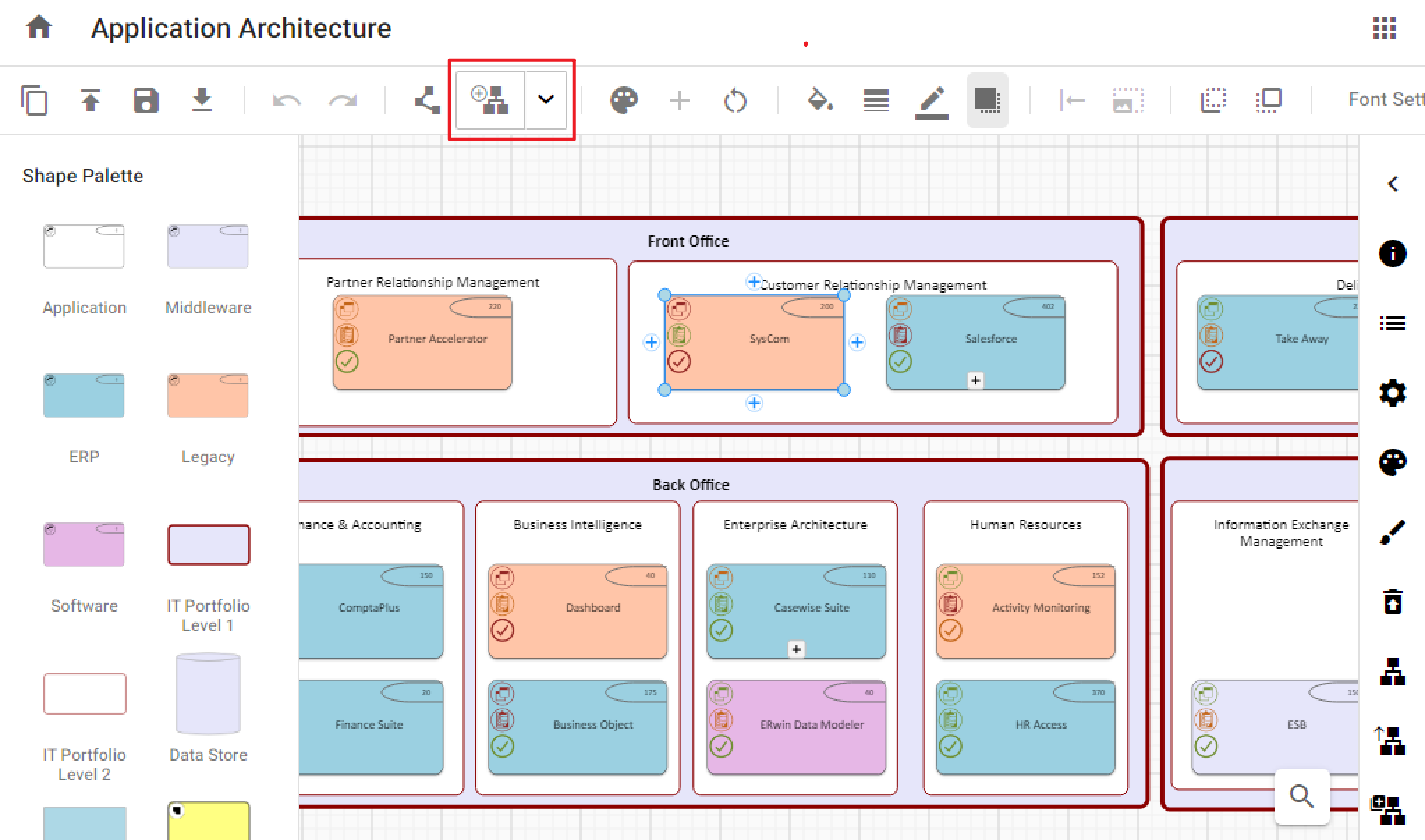Toggle the shadow button in toolbar
Image resolution: width=1425 pixels, height=840 pixels.
(x=987, y=100)
